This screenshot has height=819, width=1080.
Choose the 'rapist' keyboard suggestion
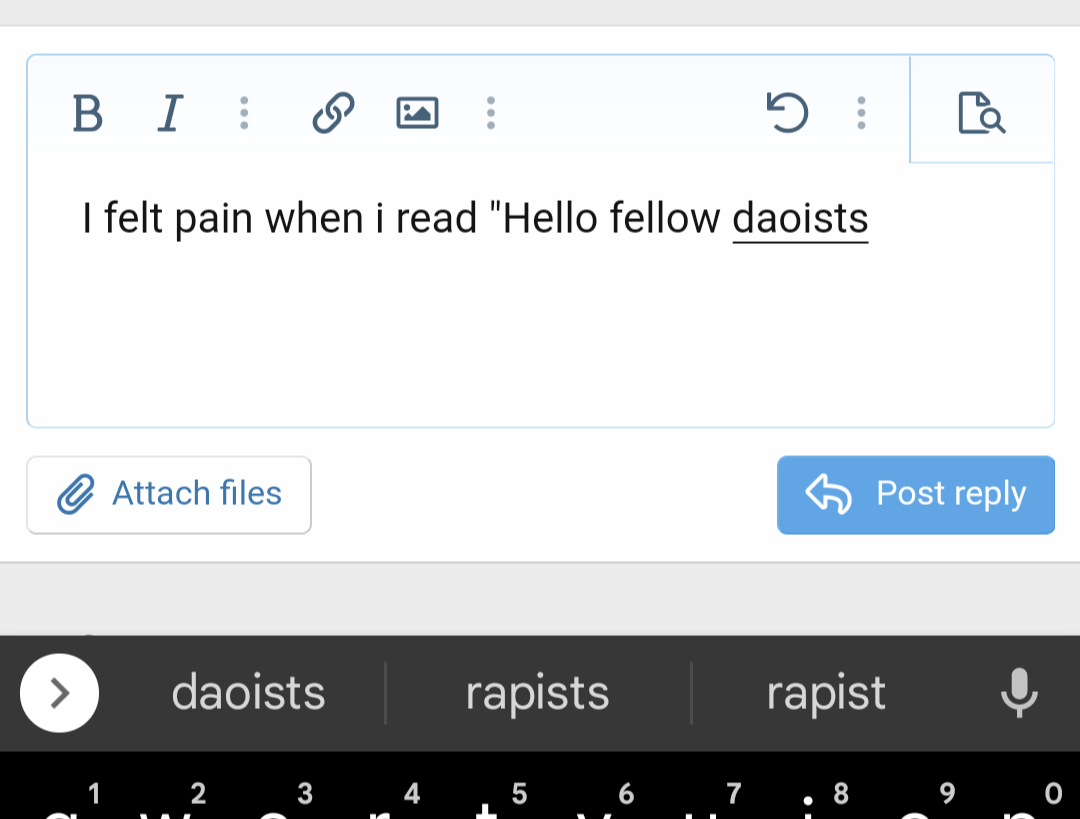[826, 692]
